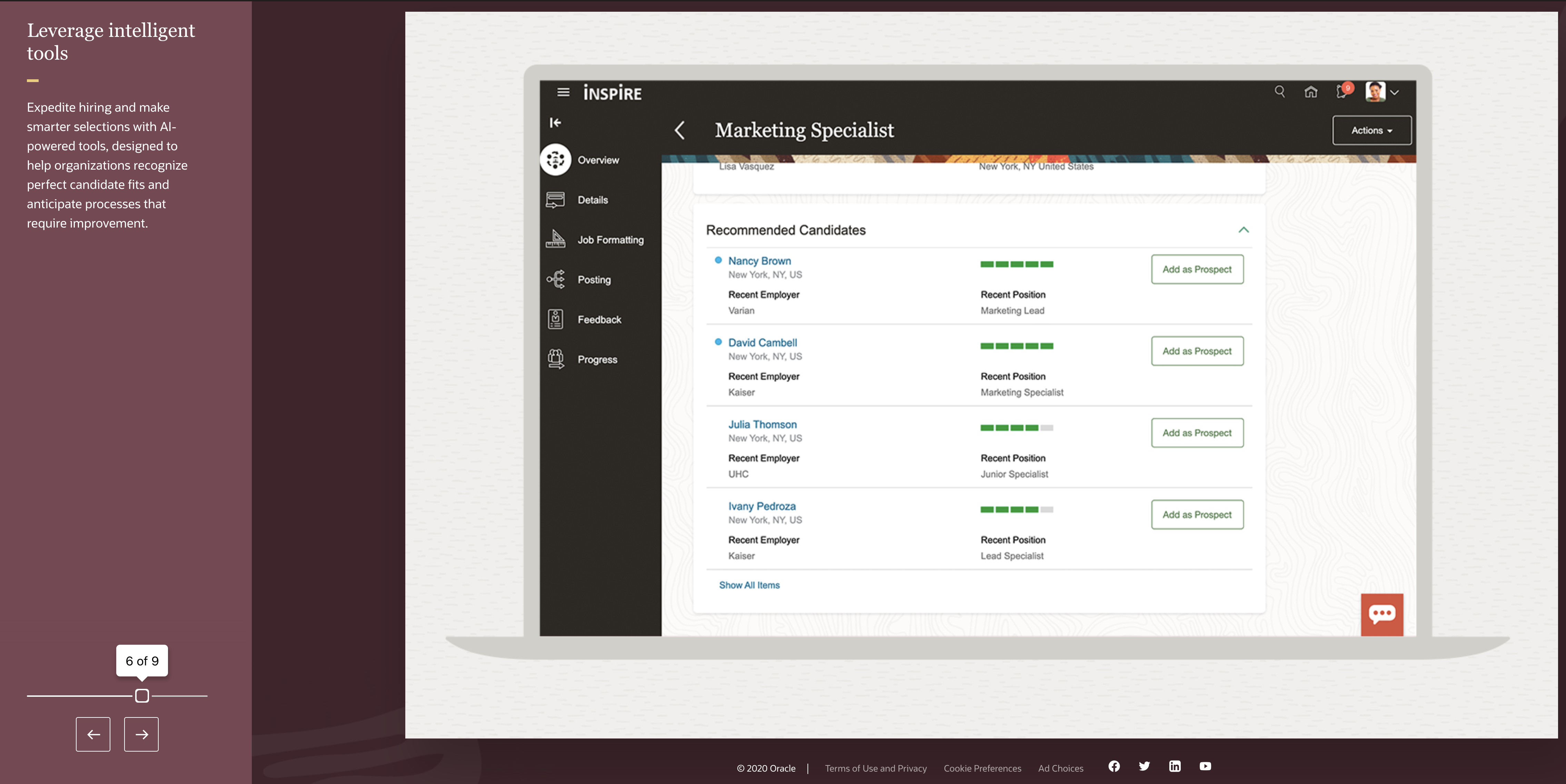Viewport: 1566px width, 784px height.
Task: Add Nancy Brown as Prospect
Action: coord(1196,269)
